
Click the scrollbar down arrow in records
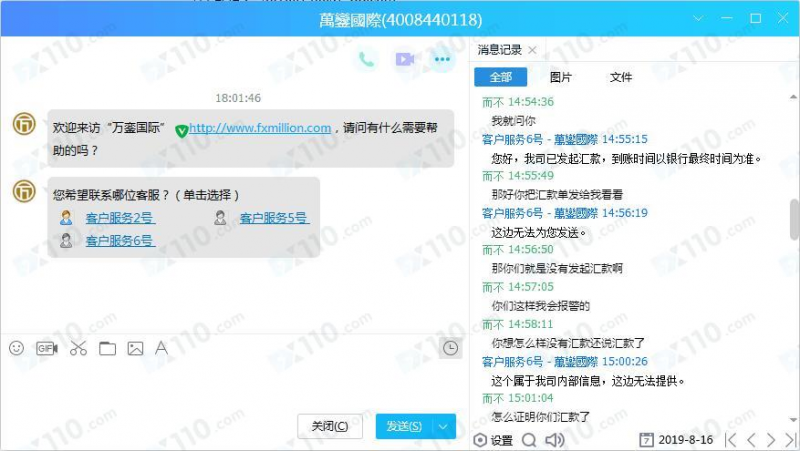[794, 420]
